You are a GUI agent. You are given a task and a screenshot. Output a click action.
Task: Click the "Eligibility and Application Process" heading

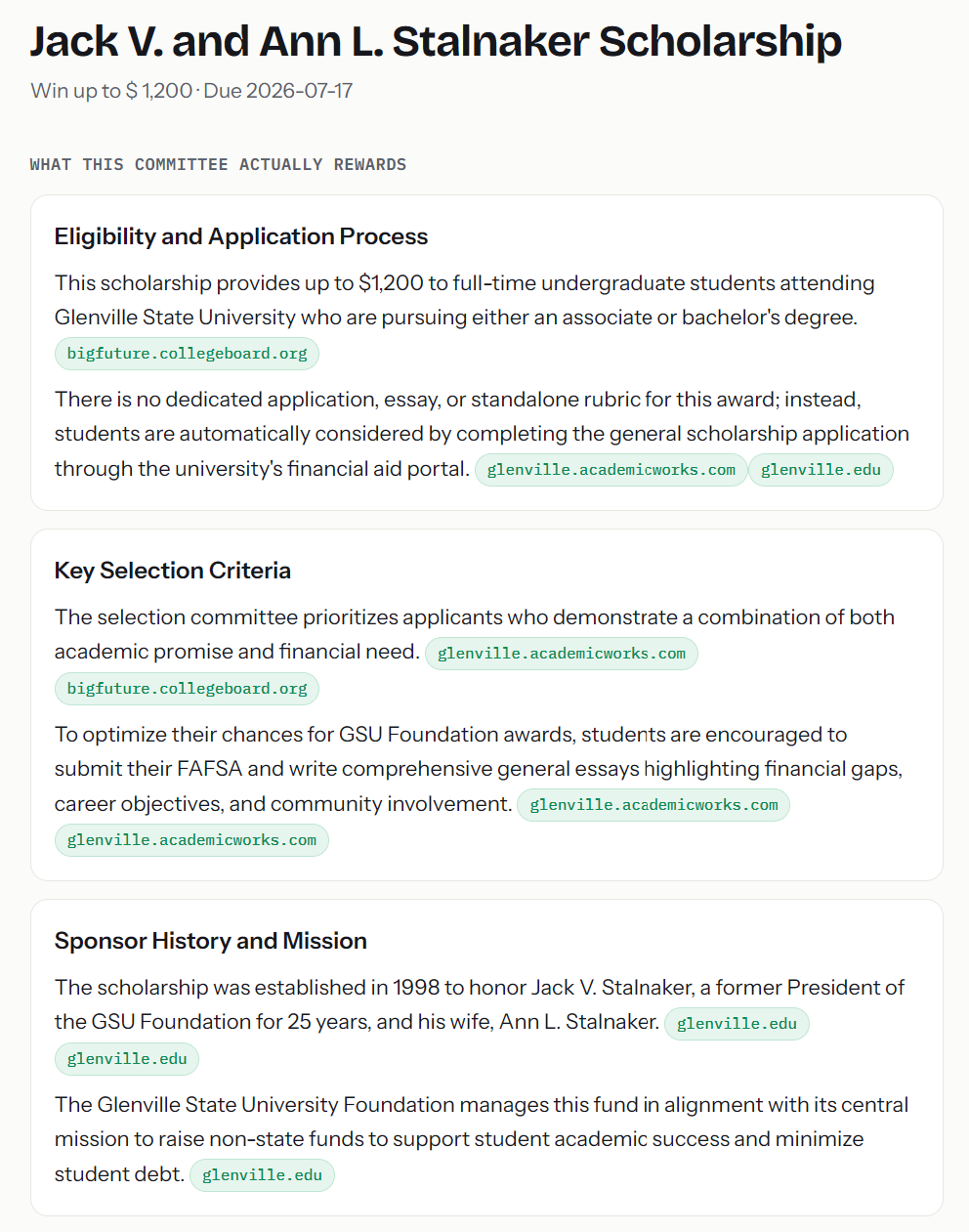coord(241,236)
